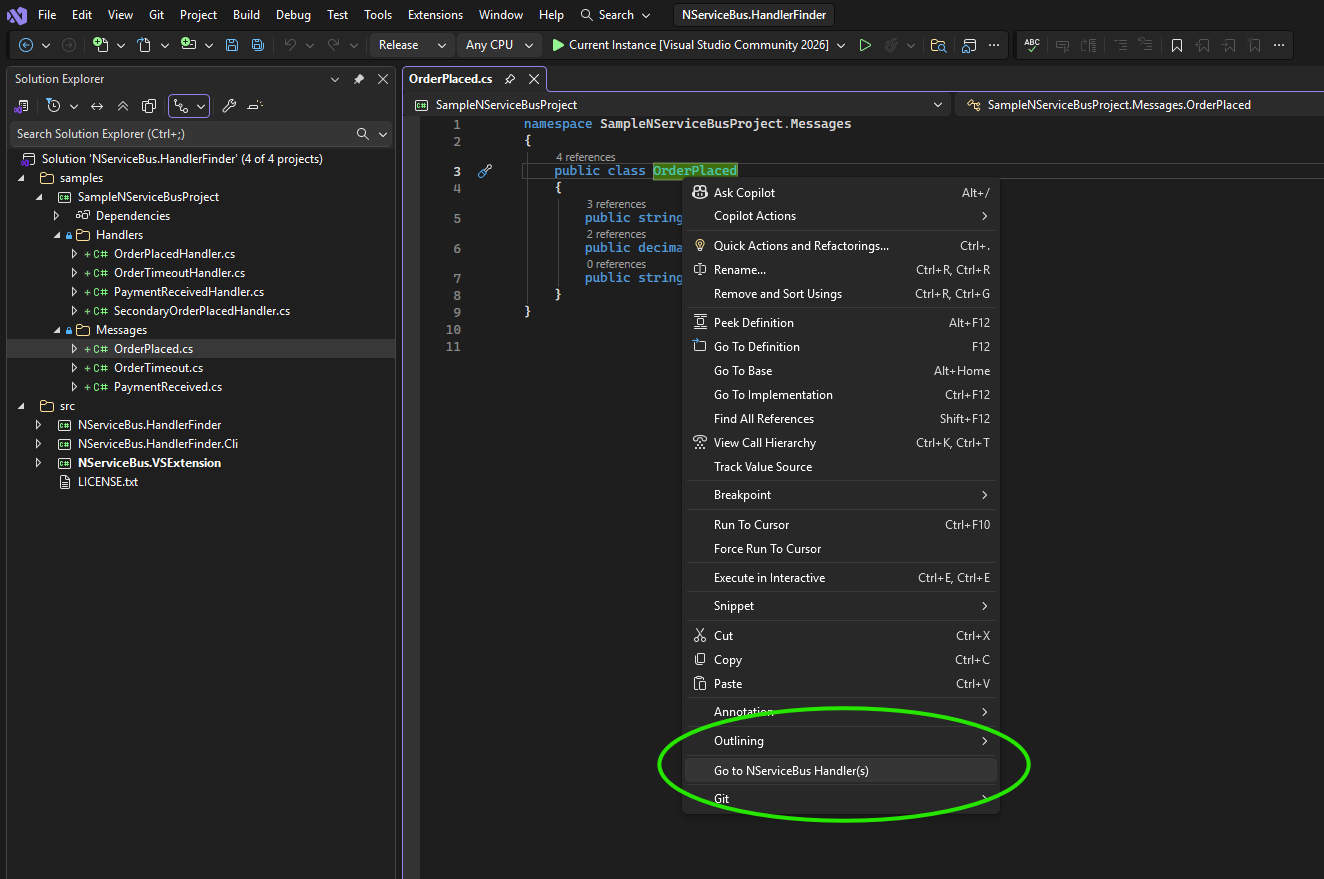This screenshot has width=1324, height=879.
Task: Start debugging with Current Instance button
Action: [x=689, y=45]
